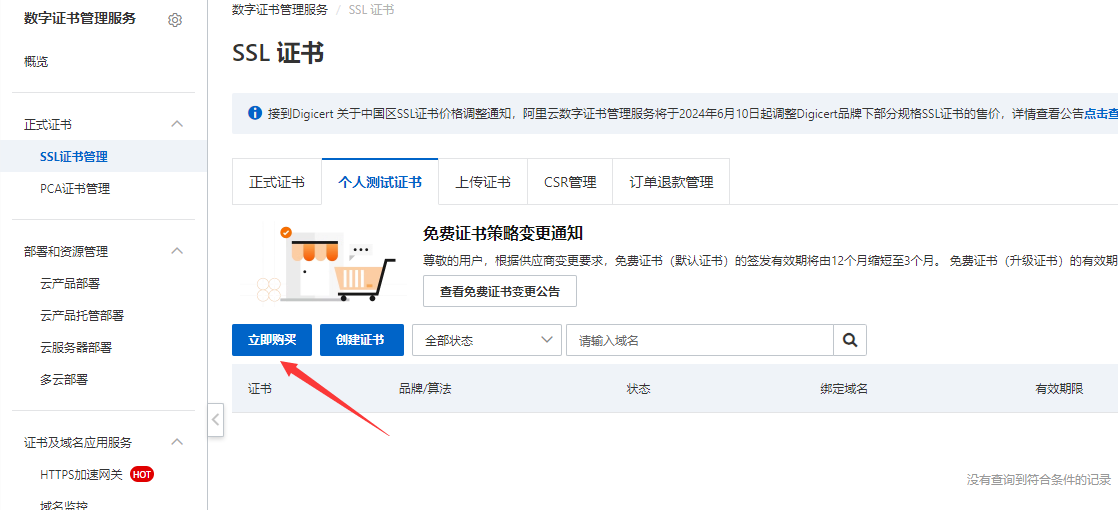Click the shopping cart store illustration
Viewport: 1118px width, 510px height.
(x=320, y=264)
